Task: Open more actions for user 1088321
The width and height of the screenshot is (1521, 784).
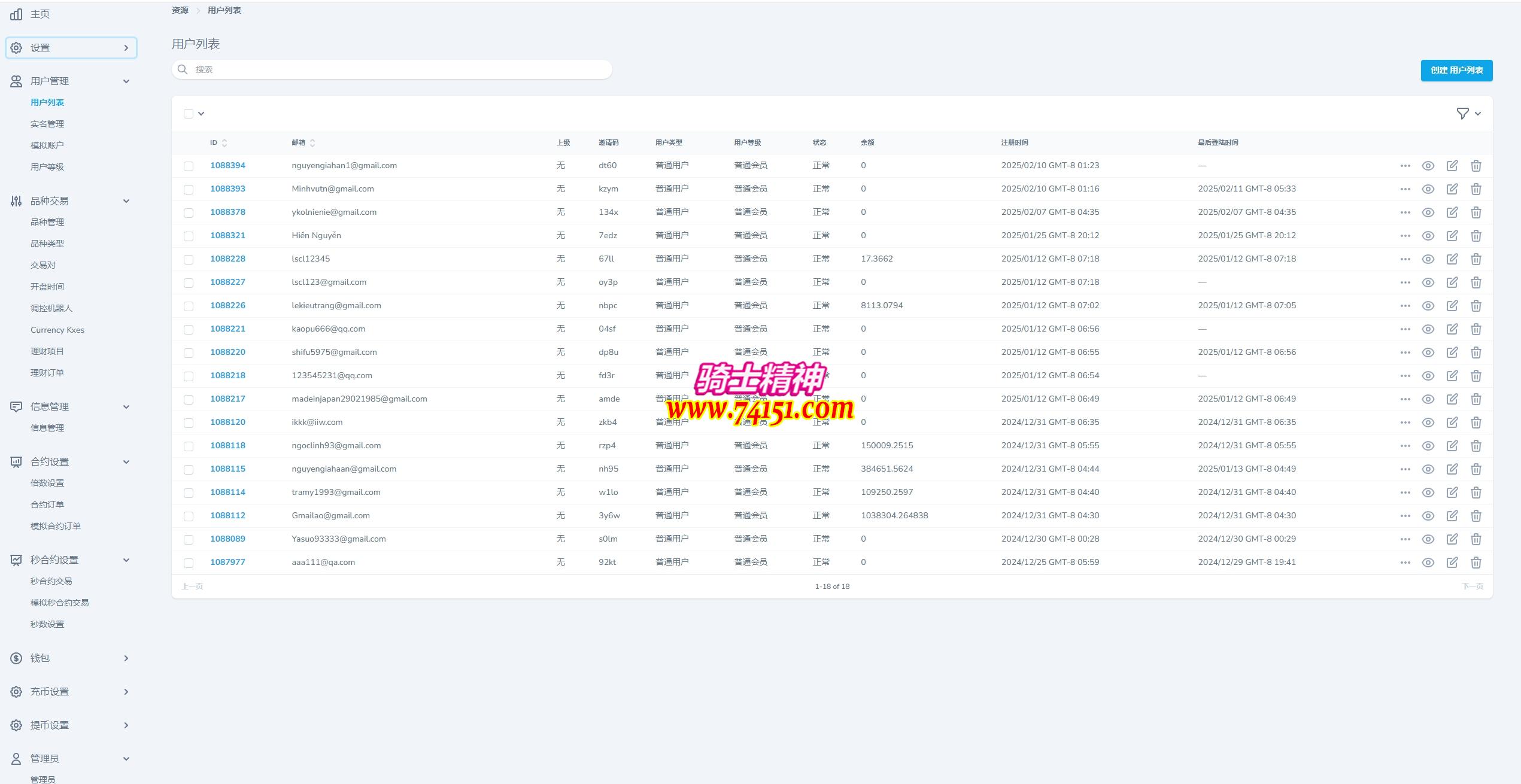Action: click(1405, 236)
